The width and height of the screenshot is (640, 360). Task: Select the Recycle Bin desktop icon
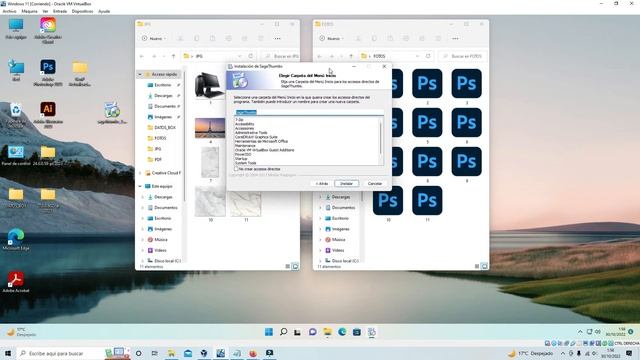tap(16, 115)
